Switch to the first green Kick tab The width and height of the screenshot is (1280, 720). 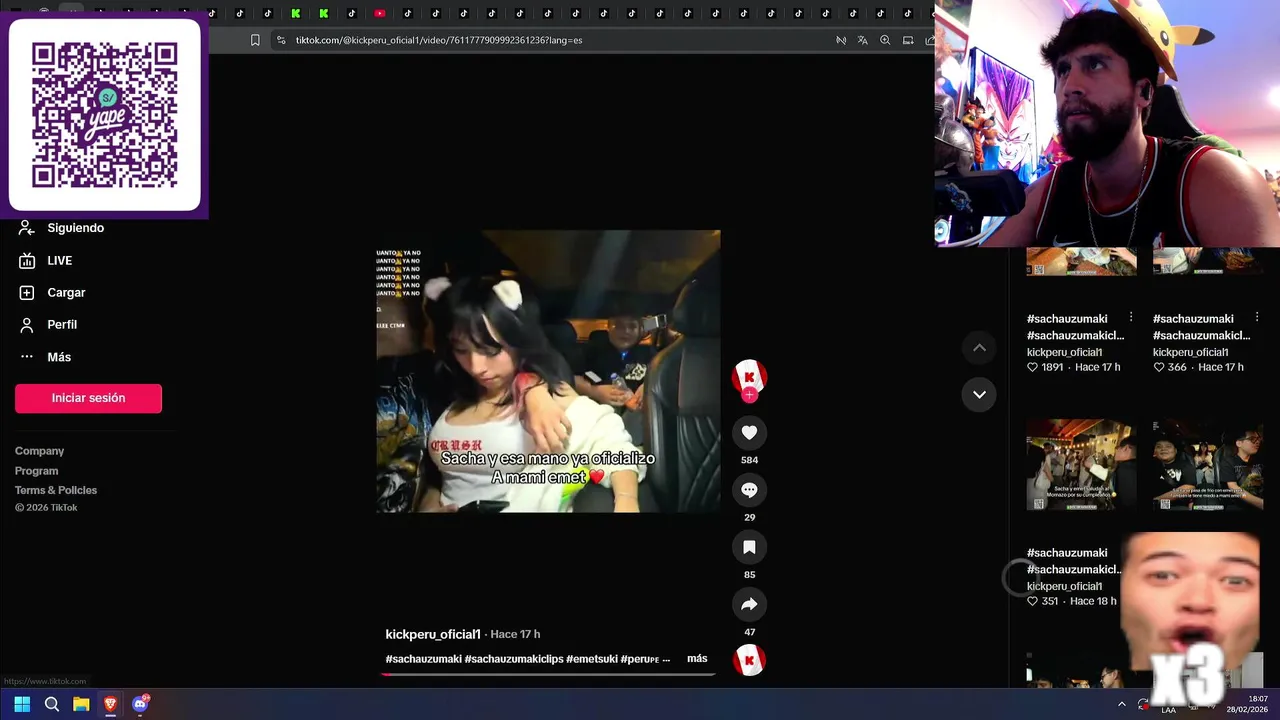[x=296, y=13]
